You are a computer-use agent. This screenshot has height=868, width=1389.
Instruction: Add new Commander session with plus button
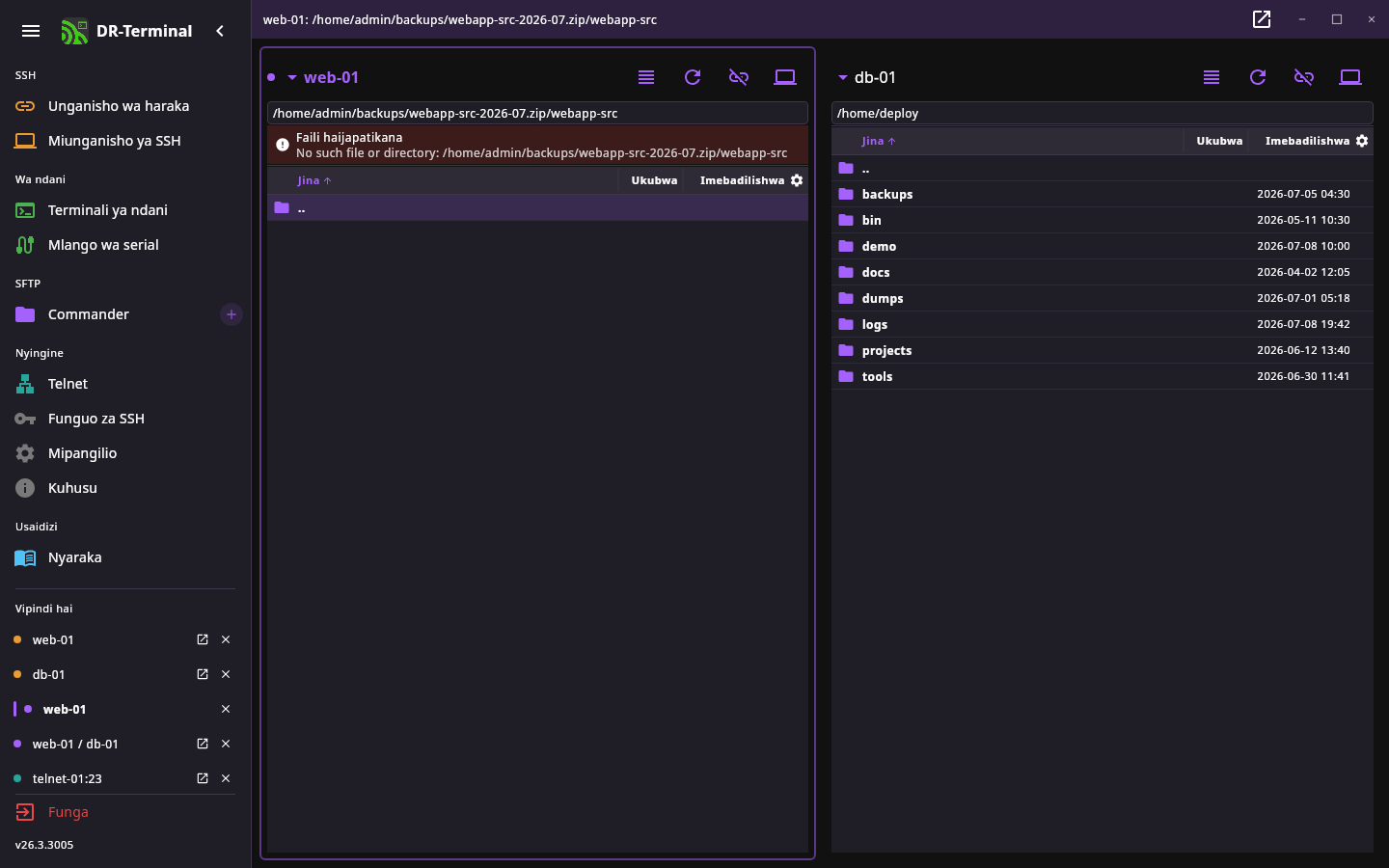231,314
